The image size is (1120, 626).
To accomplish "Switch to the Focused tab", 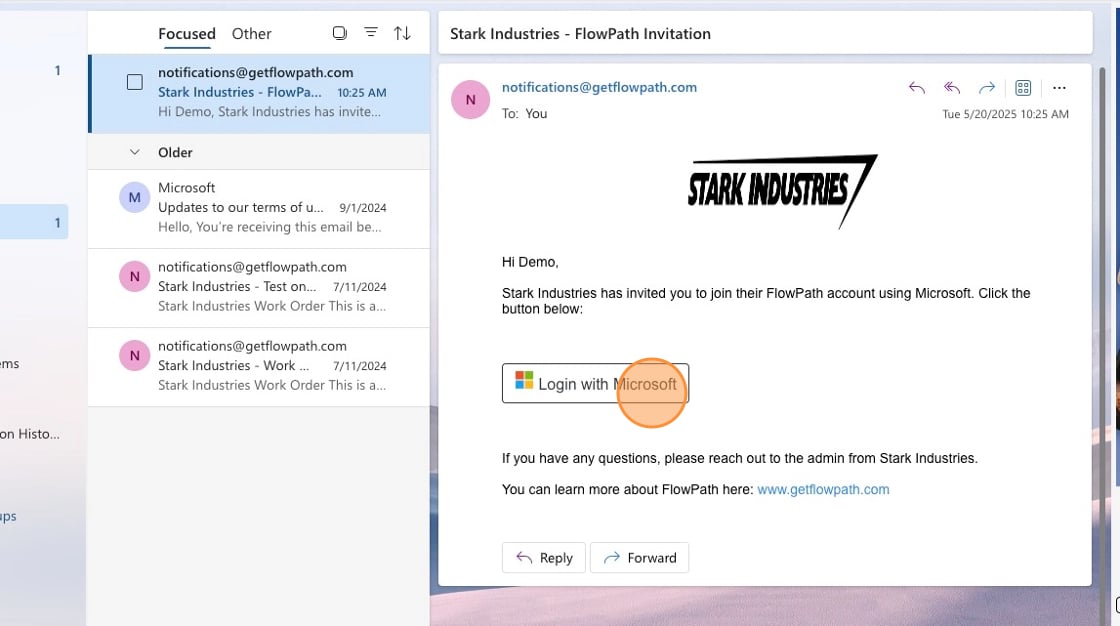I will 186,34.
